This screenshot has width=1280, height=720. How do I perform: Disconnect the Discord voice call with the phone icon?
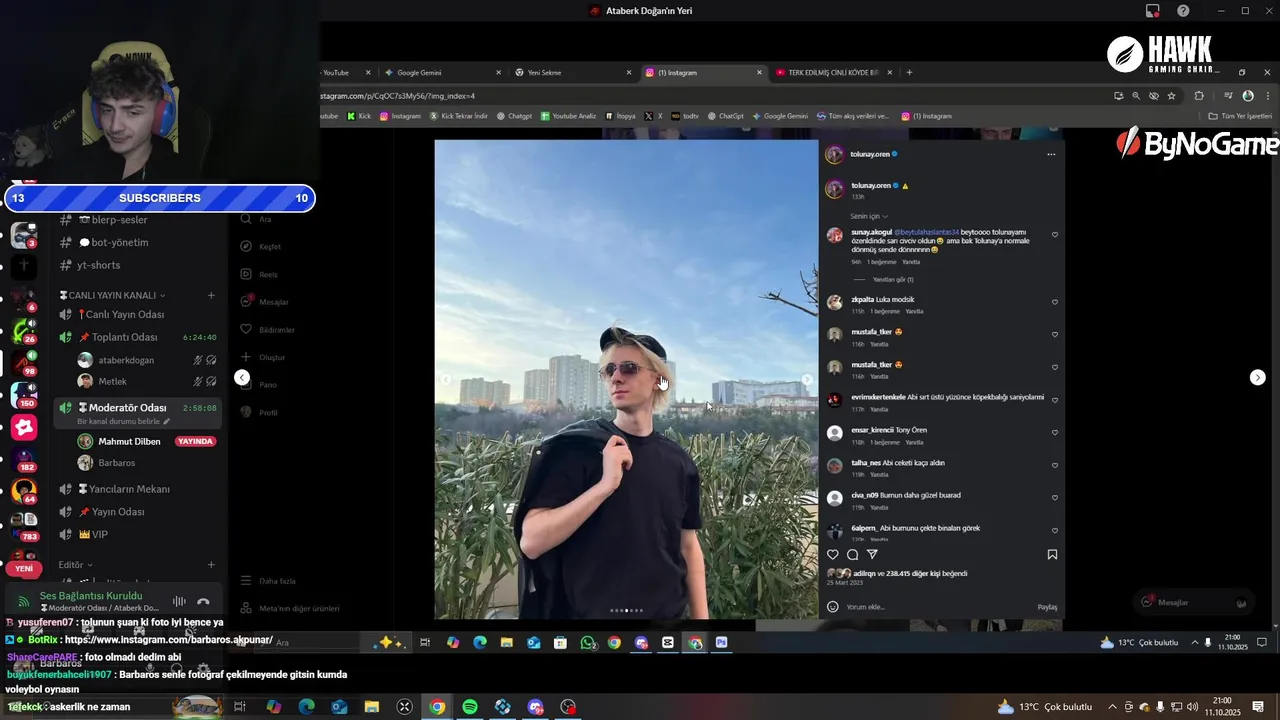point(203,601)
